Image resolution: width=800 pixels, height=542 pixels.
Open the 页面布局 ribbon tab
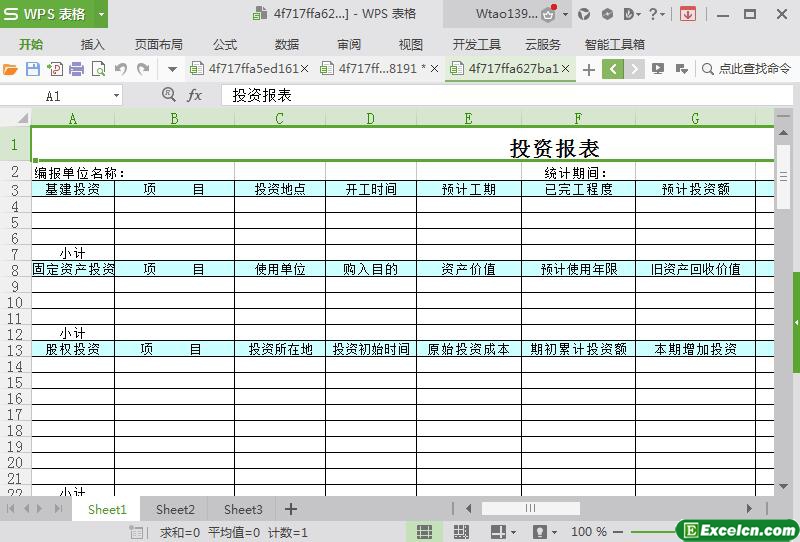coord(159,44)
